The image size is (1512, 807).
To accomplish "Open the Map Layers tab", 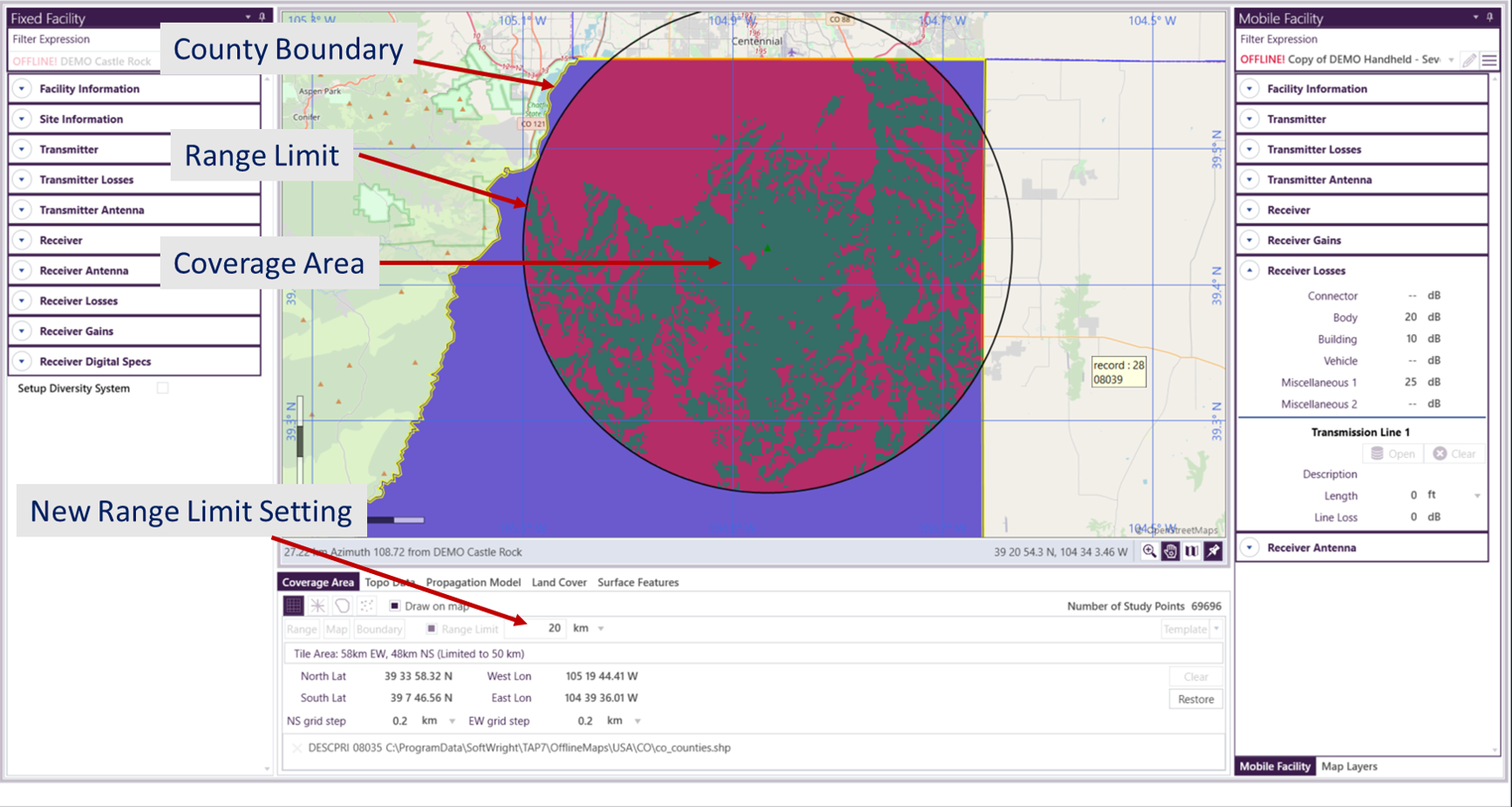I will (1349, 766).
